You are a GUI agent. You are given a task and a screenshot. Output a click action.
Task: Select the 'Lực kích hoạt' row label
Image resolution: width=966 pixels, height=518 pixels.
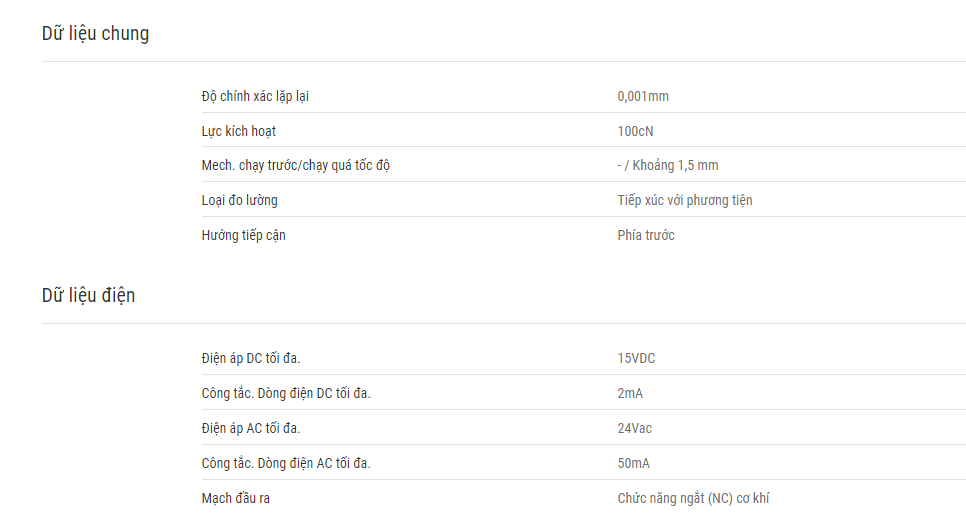click(x=238, y=131)
